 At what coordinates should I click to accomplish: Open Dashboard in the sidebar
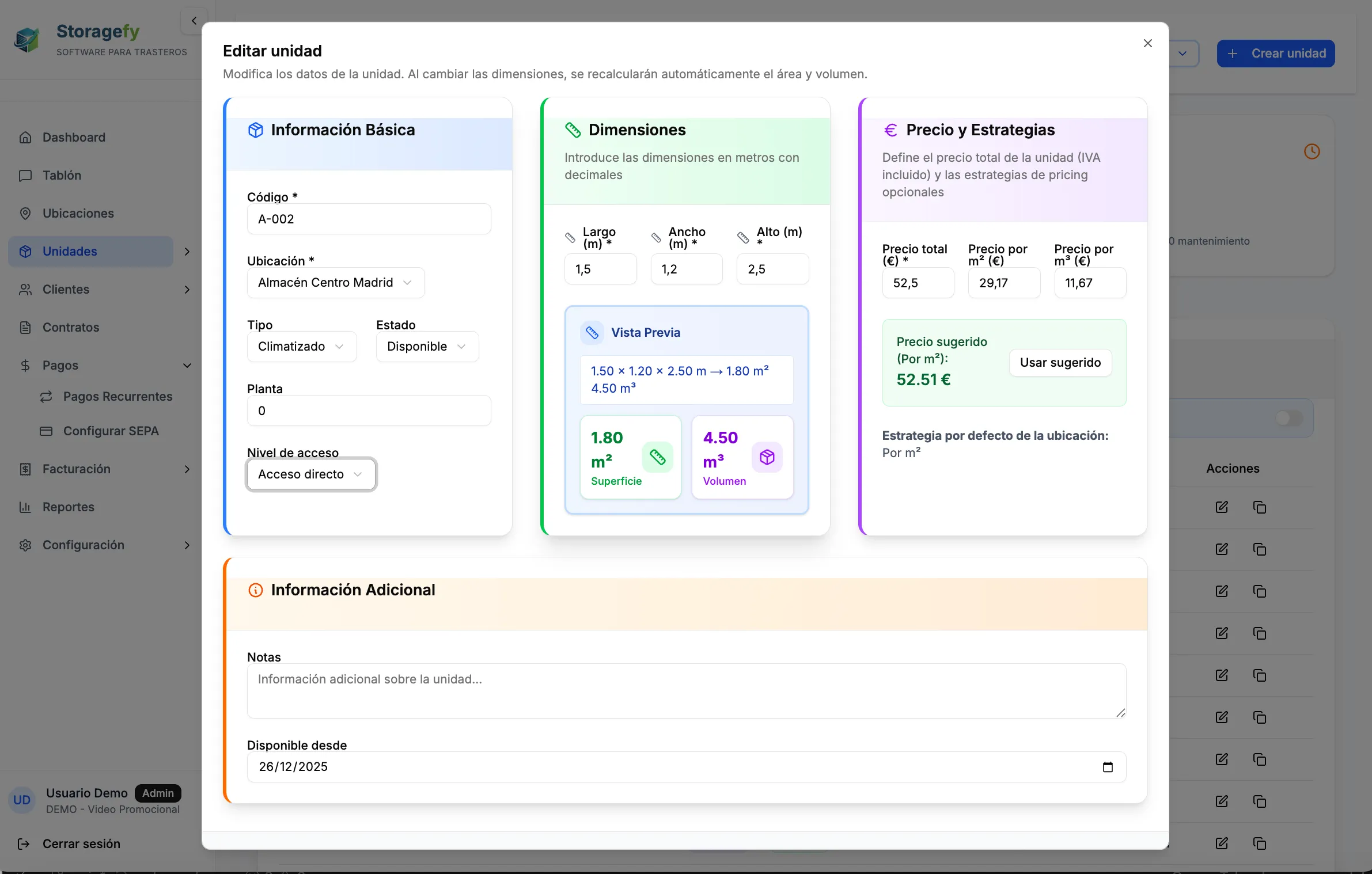[x=74, y=137]
